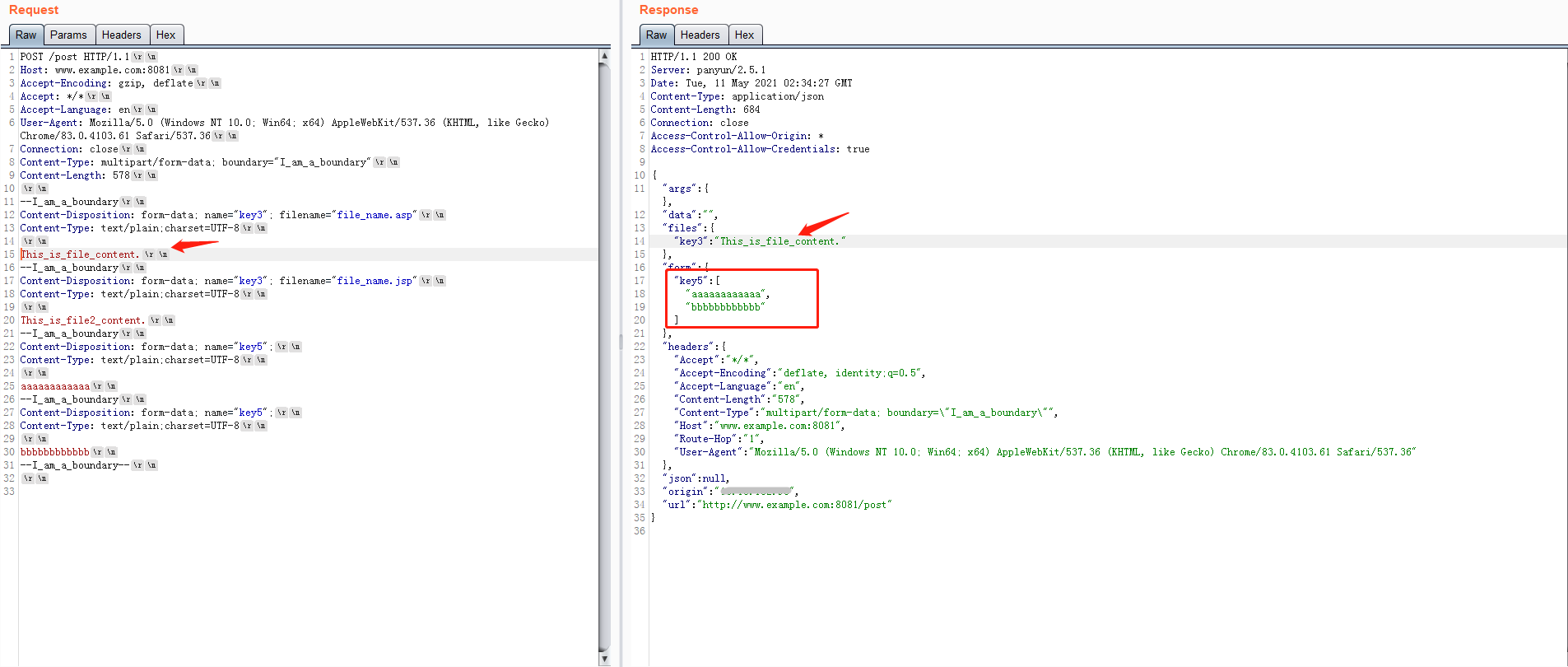Click the This_is_file2_content. line in the request
The height and width of the screenshot is (667, 1568).
coord(82,320)
